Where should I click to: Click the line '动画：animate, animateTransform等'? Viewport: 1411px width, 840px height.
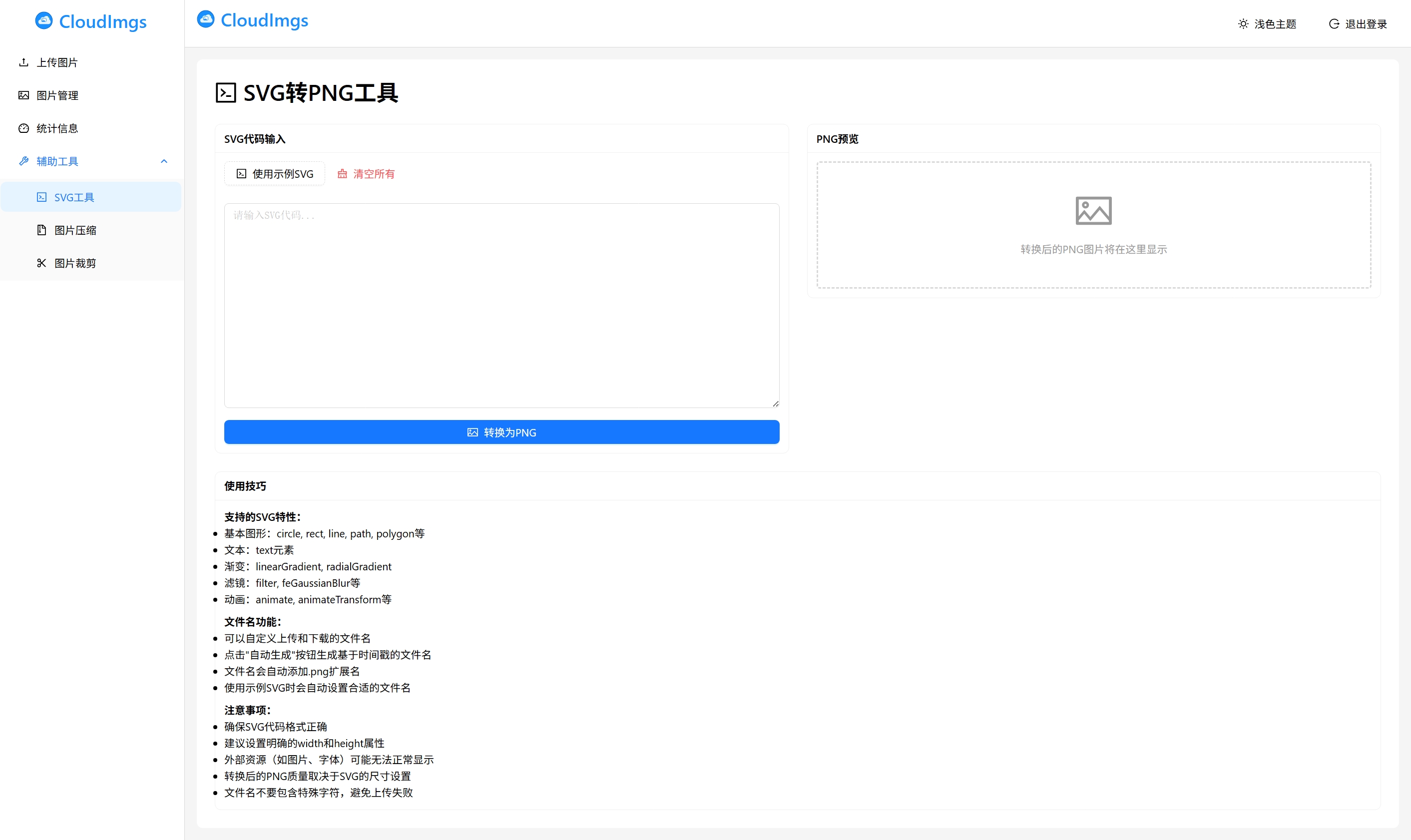(308, 599)
